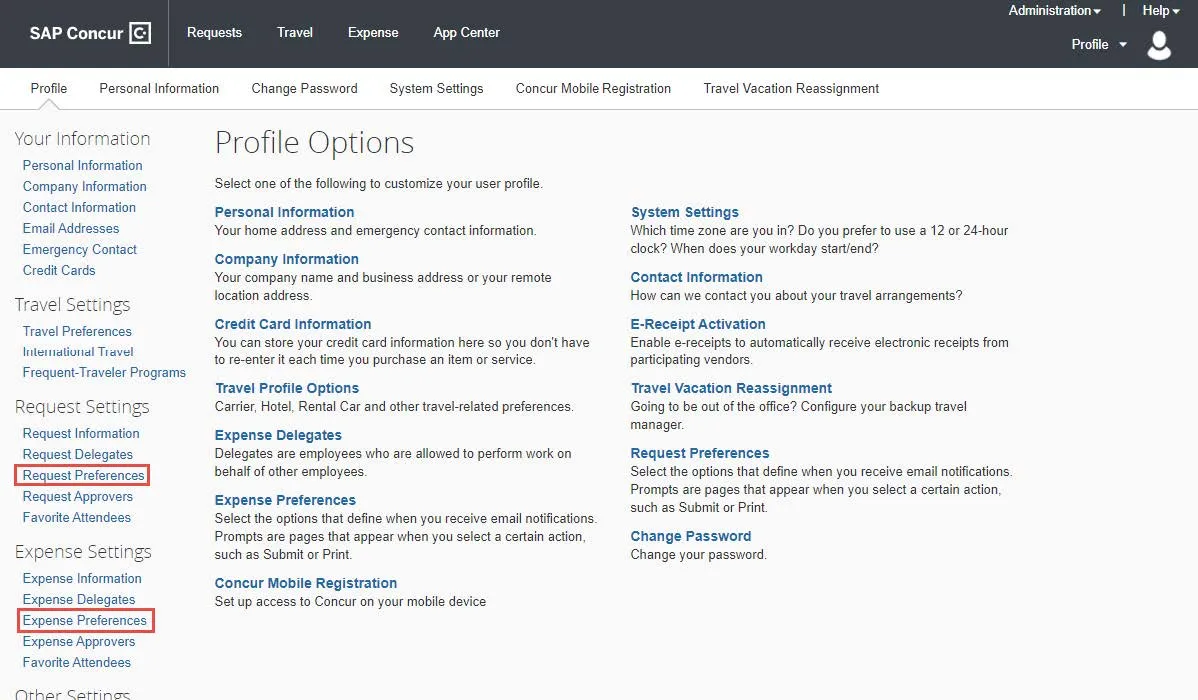The image size is (1198, 700).
Task: Open Email Addresses in sidebar
Action: [x=70, y=228]
